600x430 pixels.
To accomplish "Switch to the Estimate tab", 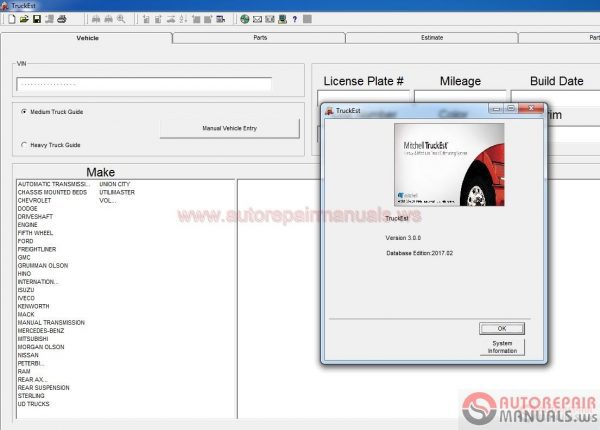I will point(432,37).
